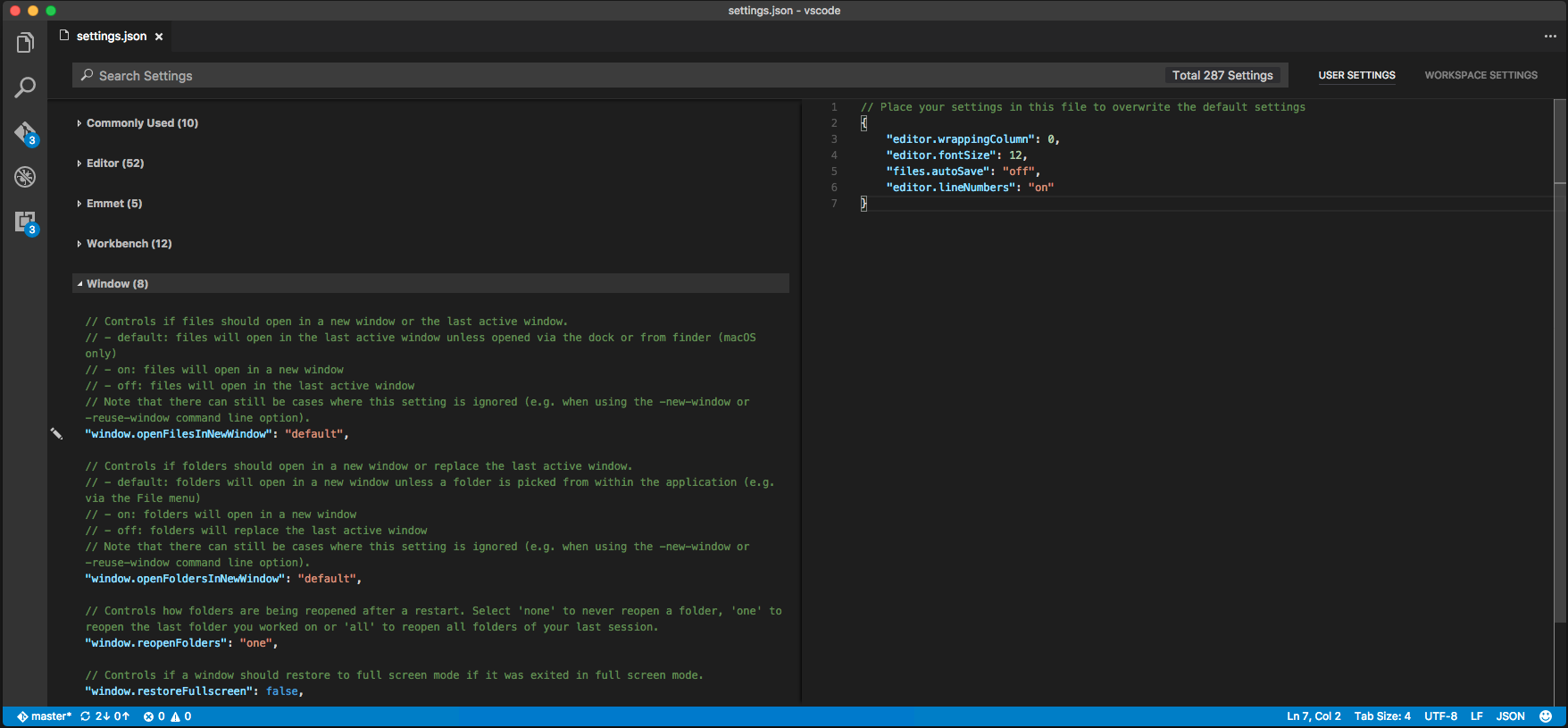The height and width of the screenshot is (728, 1568).
Task: Open the Source Control view
Action: [x=25, y=133]
